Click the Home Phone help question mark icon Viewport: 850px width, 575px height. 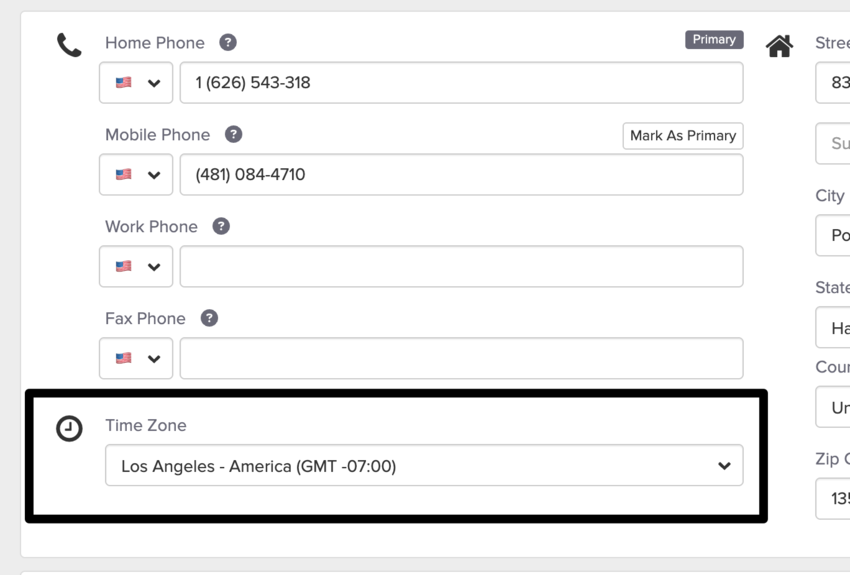coord(228,43)
